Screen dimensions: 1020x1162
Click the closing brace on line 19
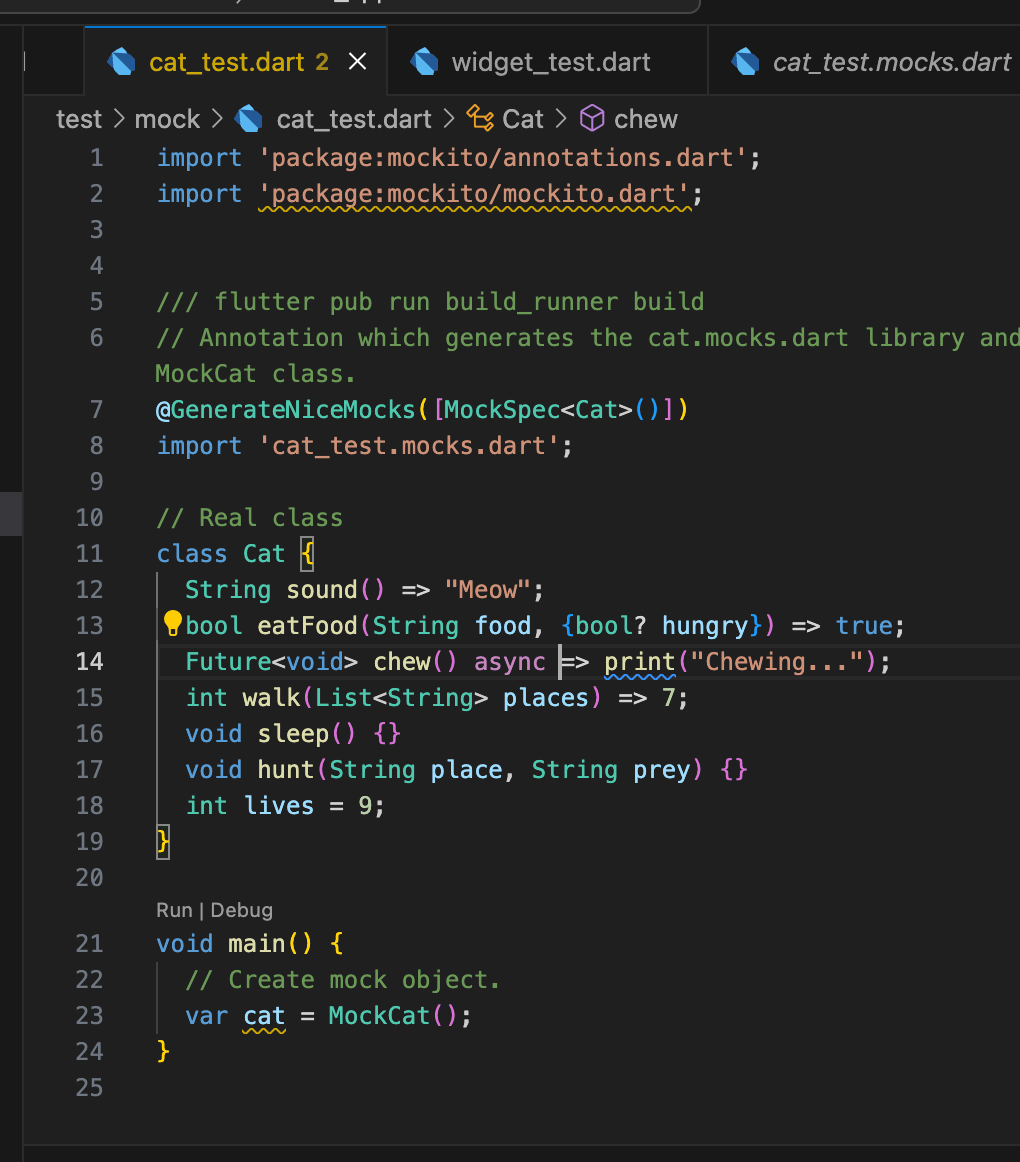point(162,842)
